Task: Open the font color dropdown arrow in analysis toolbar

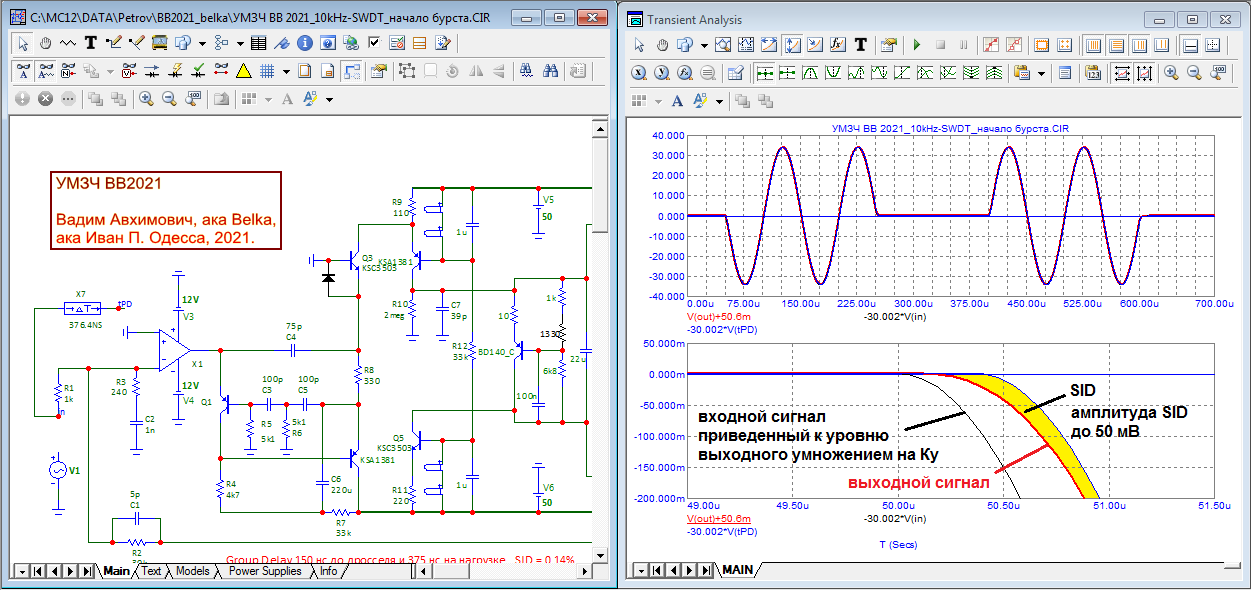Action: pyautogui.click(x=719, y=101)
